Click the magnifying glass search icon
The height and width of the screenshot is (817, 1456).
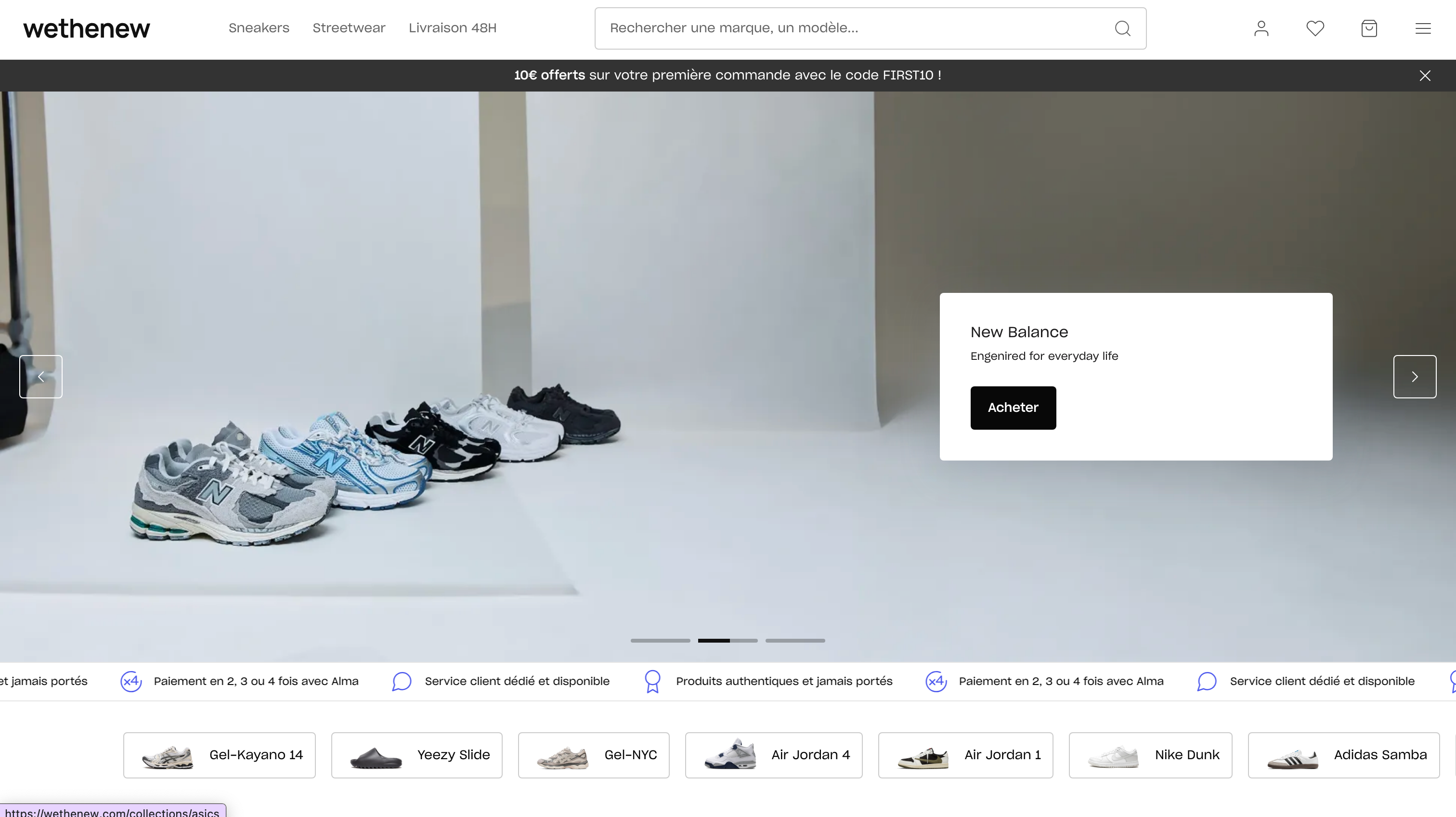point(1123,28)
